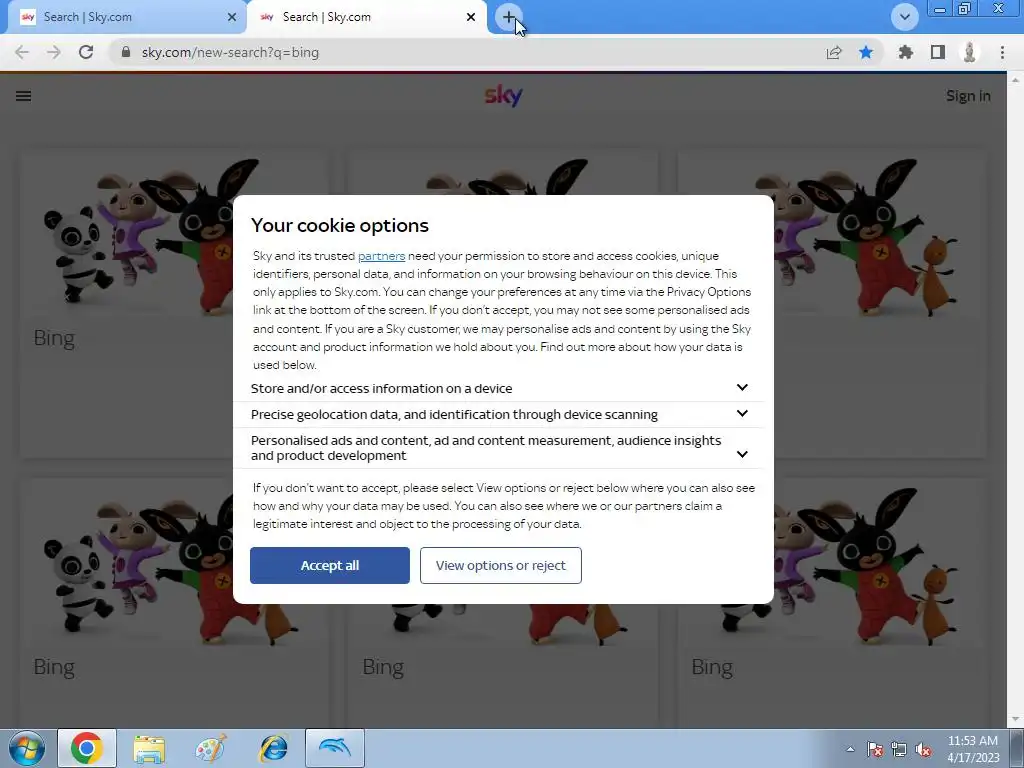Click the Chrome taskbar icon
The image size is (1024, 768).
[x=87, y=748]
